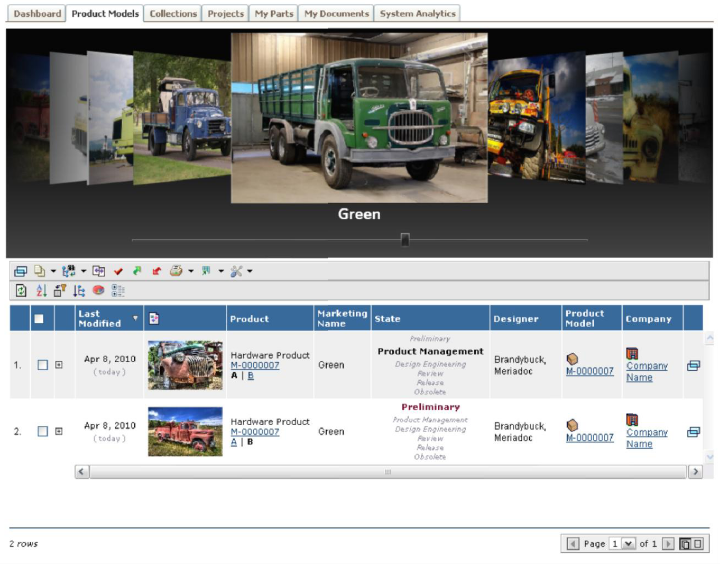Check the checkbox for row 1

42,365
